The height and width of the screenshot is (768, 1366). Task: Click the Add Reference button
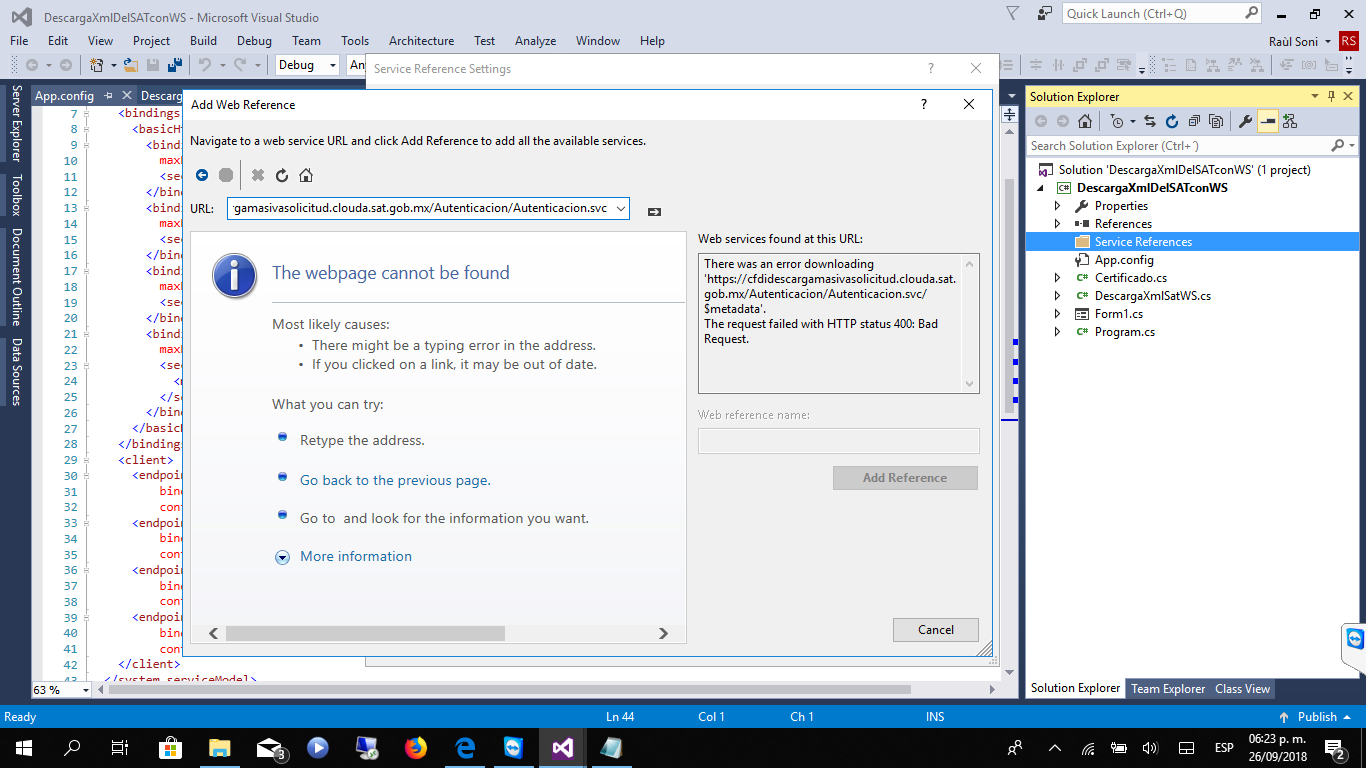905,477
